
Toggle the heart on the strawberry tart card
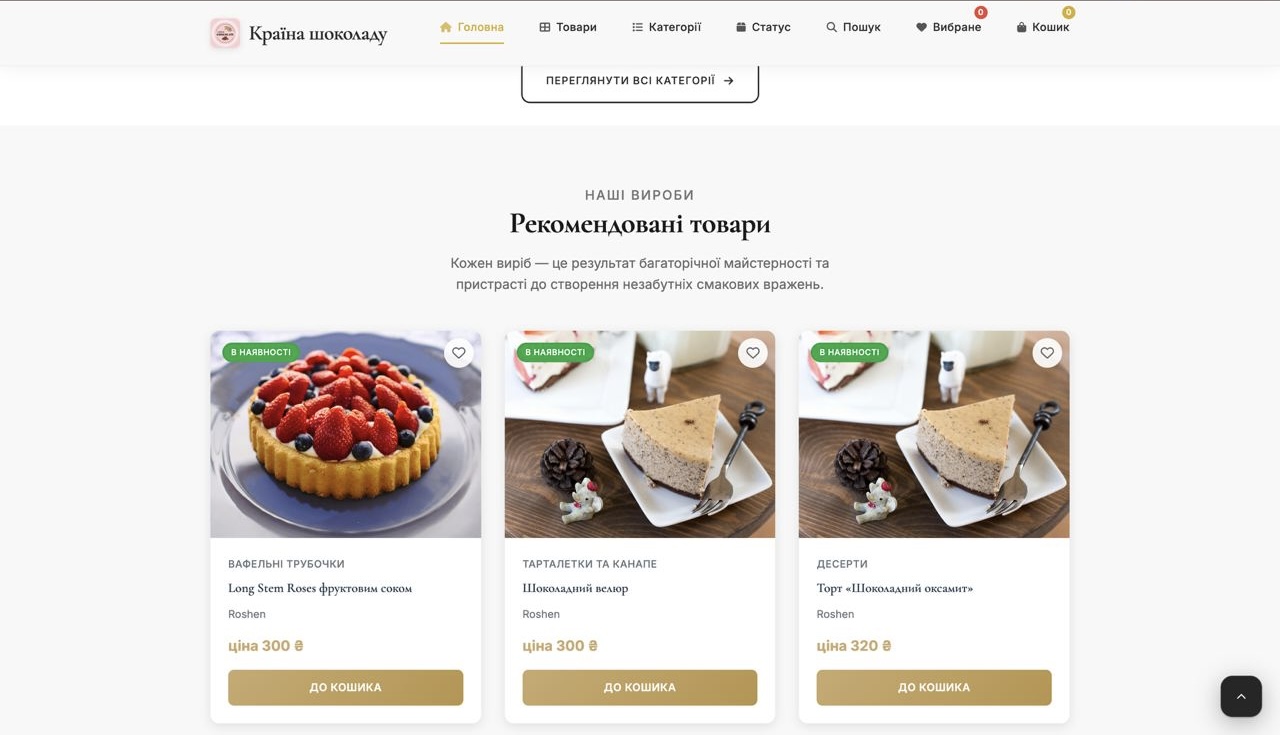[458, 352]
